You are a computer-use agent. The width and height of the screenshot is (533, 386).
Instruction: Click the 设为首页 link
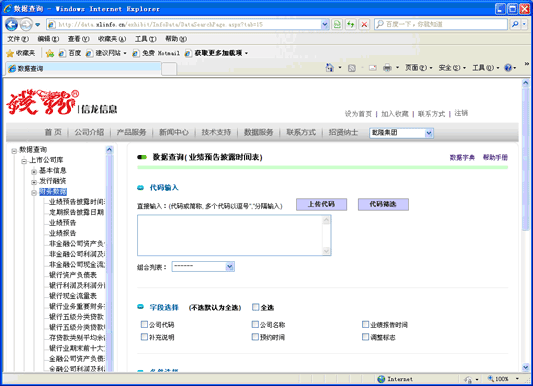click(358, 114)
